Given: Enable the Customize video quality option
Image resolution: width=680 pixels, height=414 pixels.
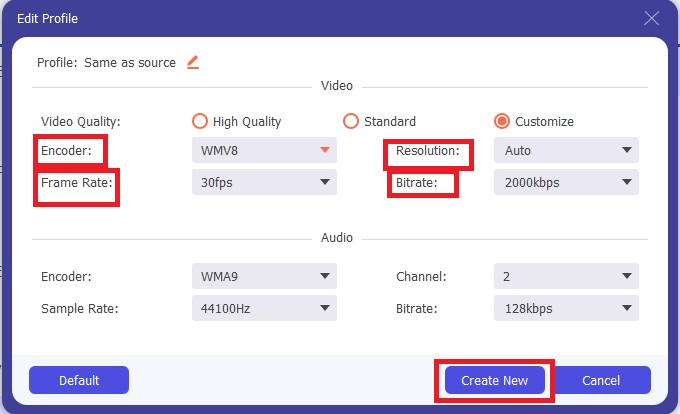Looking at the screenshot, I should [502, 121].
